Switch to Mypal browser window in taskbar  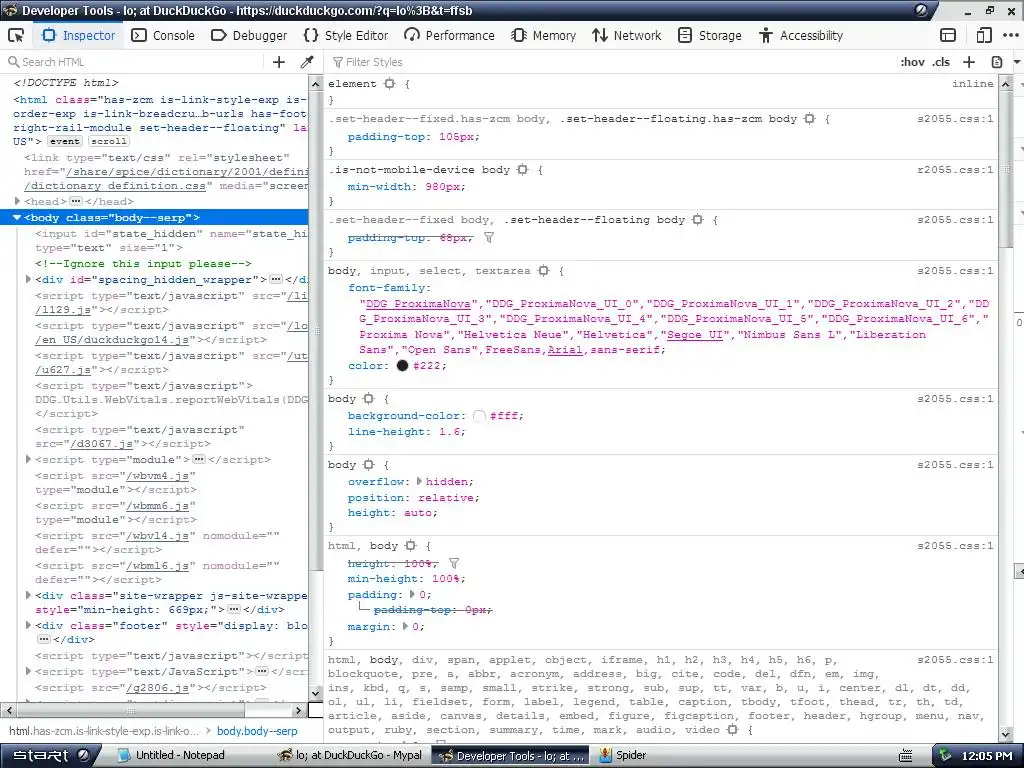tap(350, 756)
